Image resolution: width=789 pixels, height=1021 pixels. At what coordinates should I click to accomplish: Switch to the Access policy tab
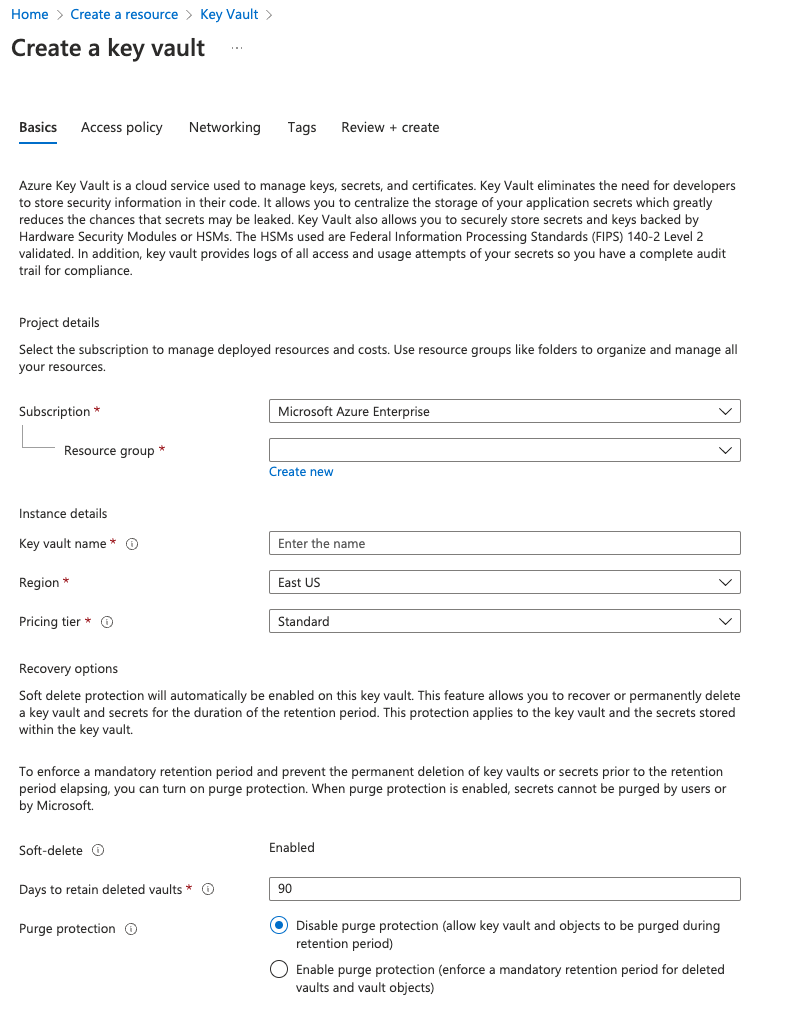coord(122,128)
